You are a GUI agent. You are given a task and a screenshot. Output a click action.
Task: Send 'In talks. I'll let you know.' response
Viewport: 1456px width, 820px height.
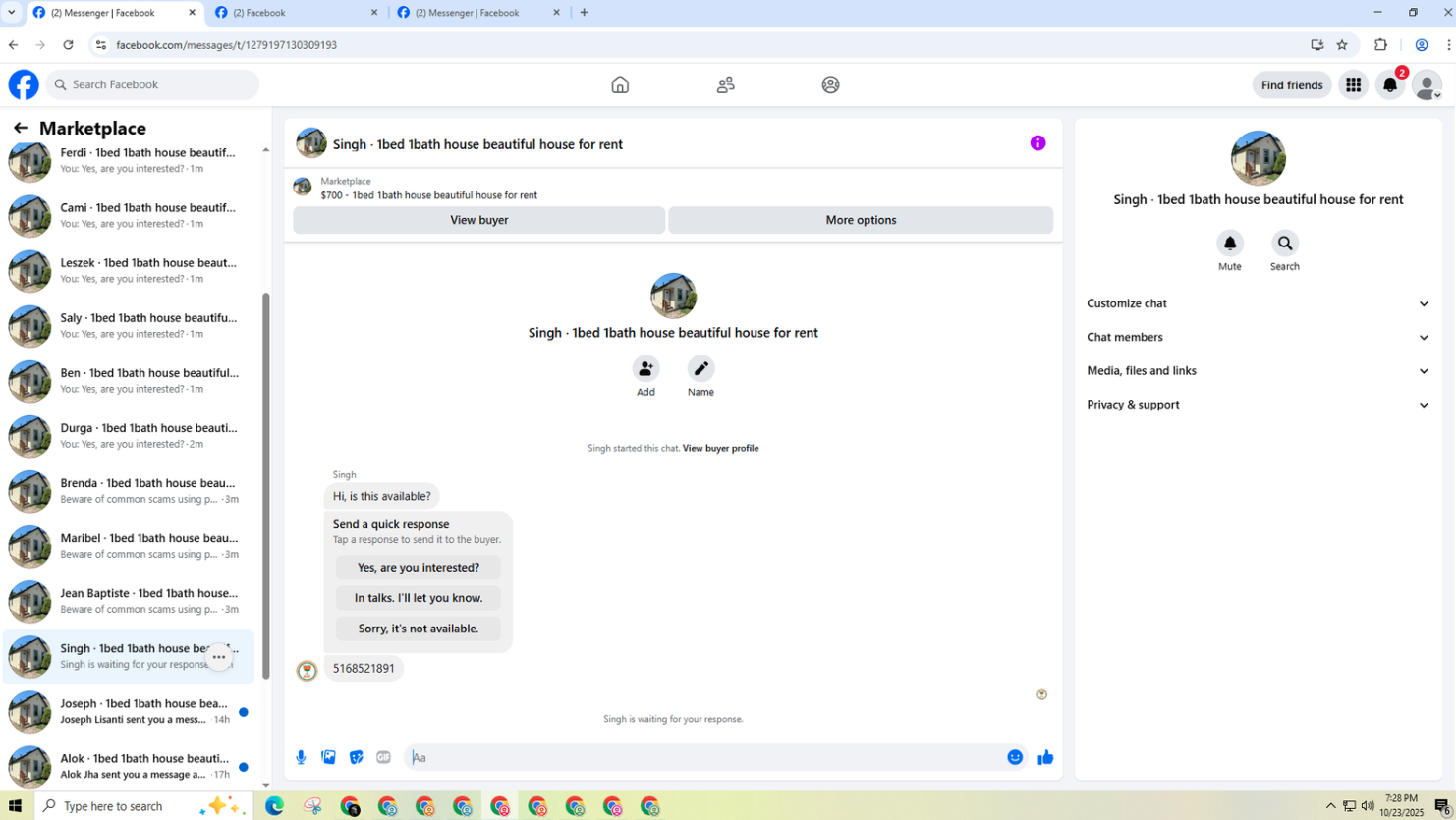[419, 598]
